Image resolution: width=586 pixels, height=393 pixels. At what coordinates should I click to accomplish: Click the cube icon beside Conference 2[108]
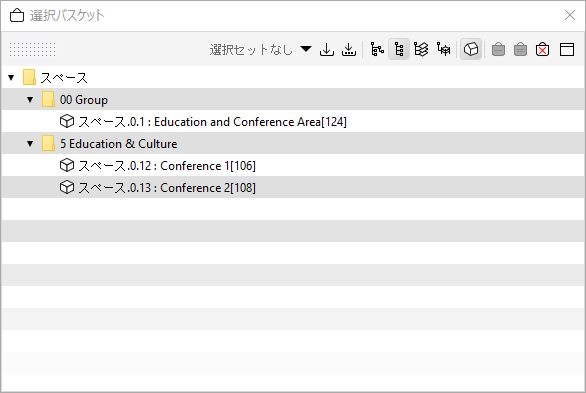67,187
